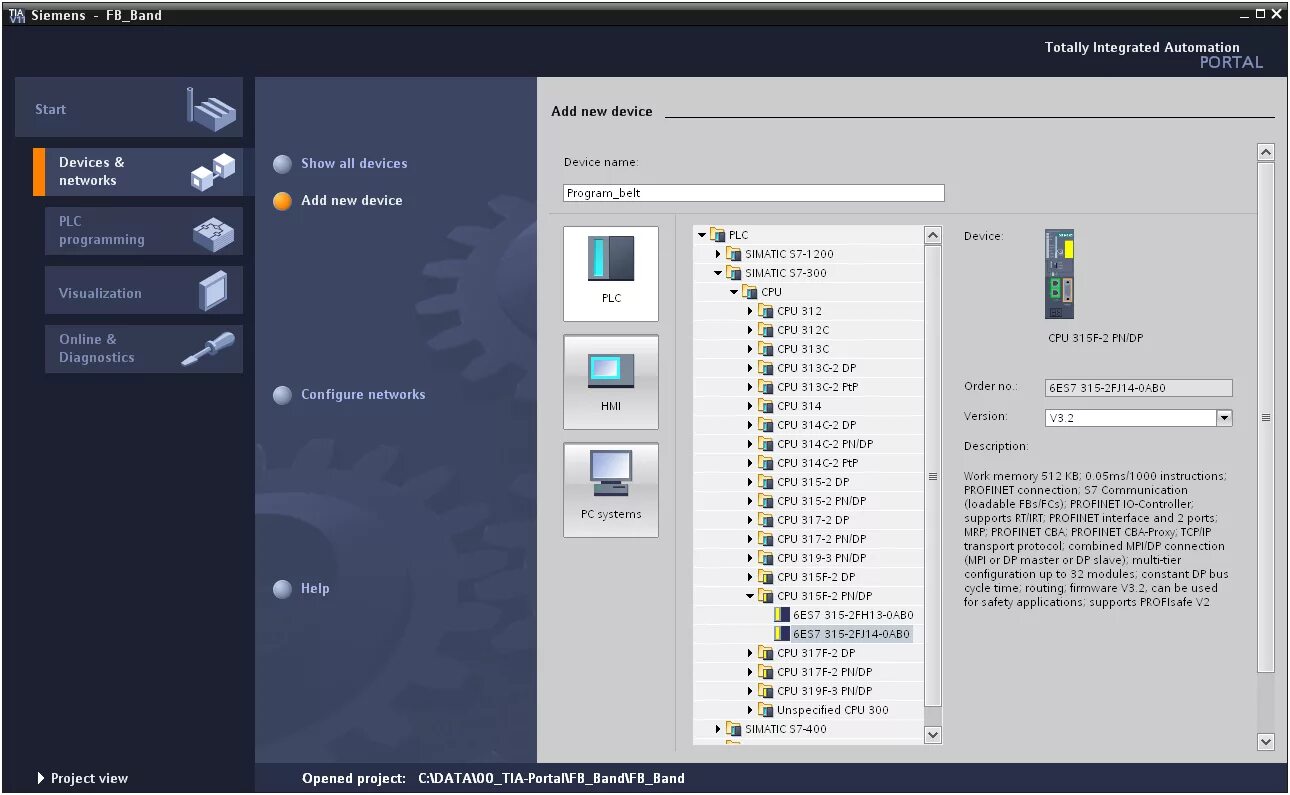Select the Show all devices radio bullet

tap(283, 164)
